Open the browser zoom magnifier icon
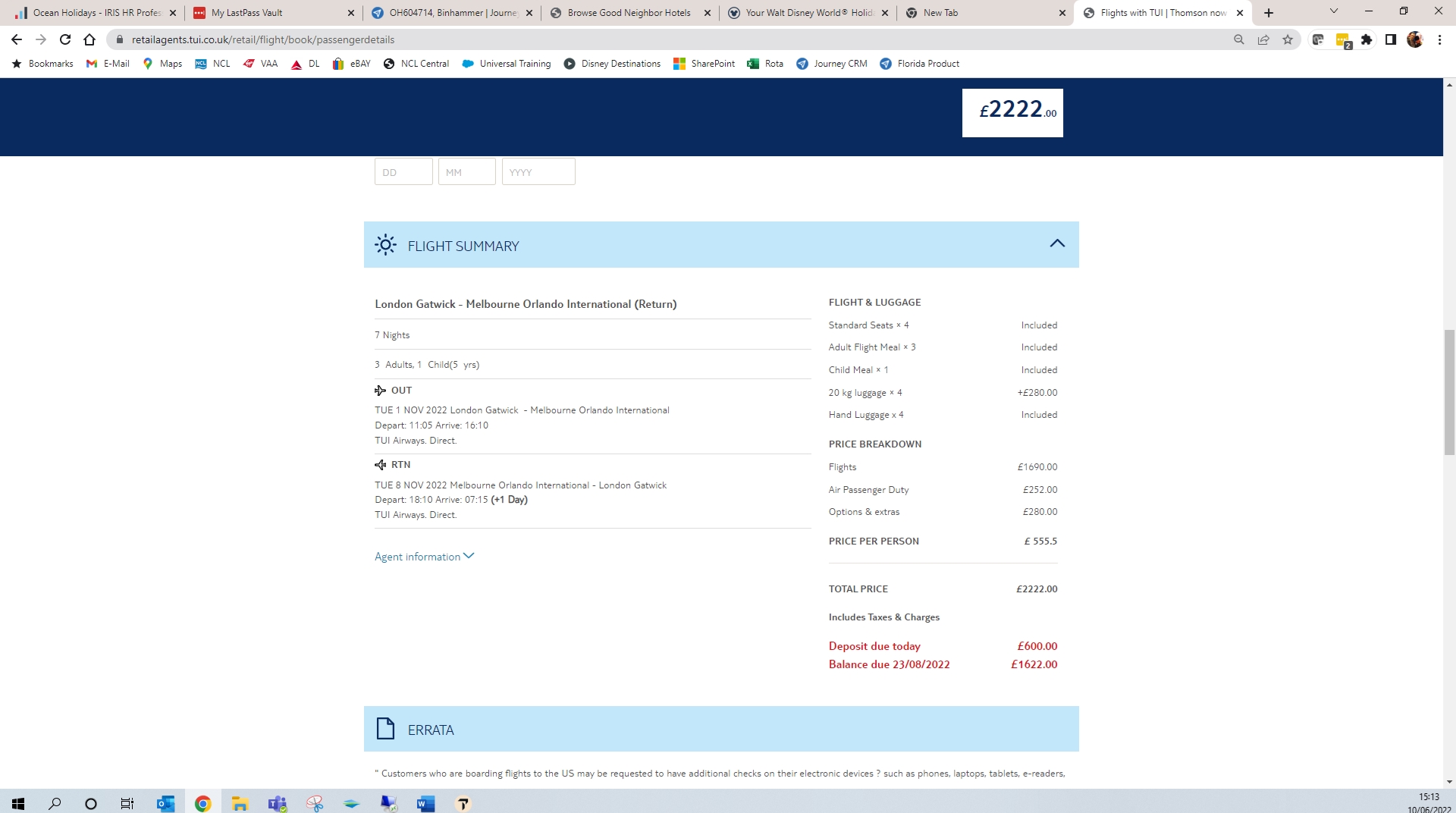The width and height of the screenshot is (1456, 813). [x=1239, y=39]
